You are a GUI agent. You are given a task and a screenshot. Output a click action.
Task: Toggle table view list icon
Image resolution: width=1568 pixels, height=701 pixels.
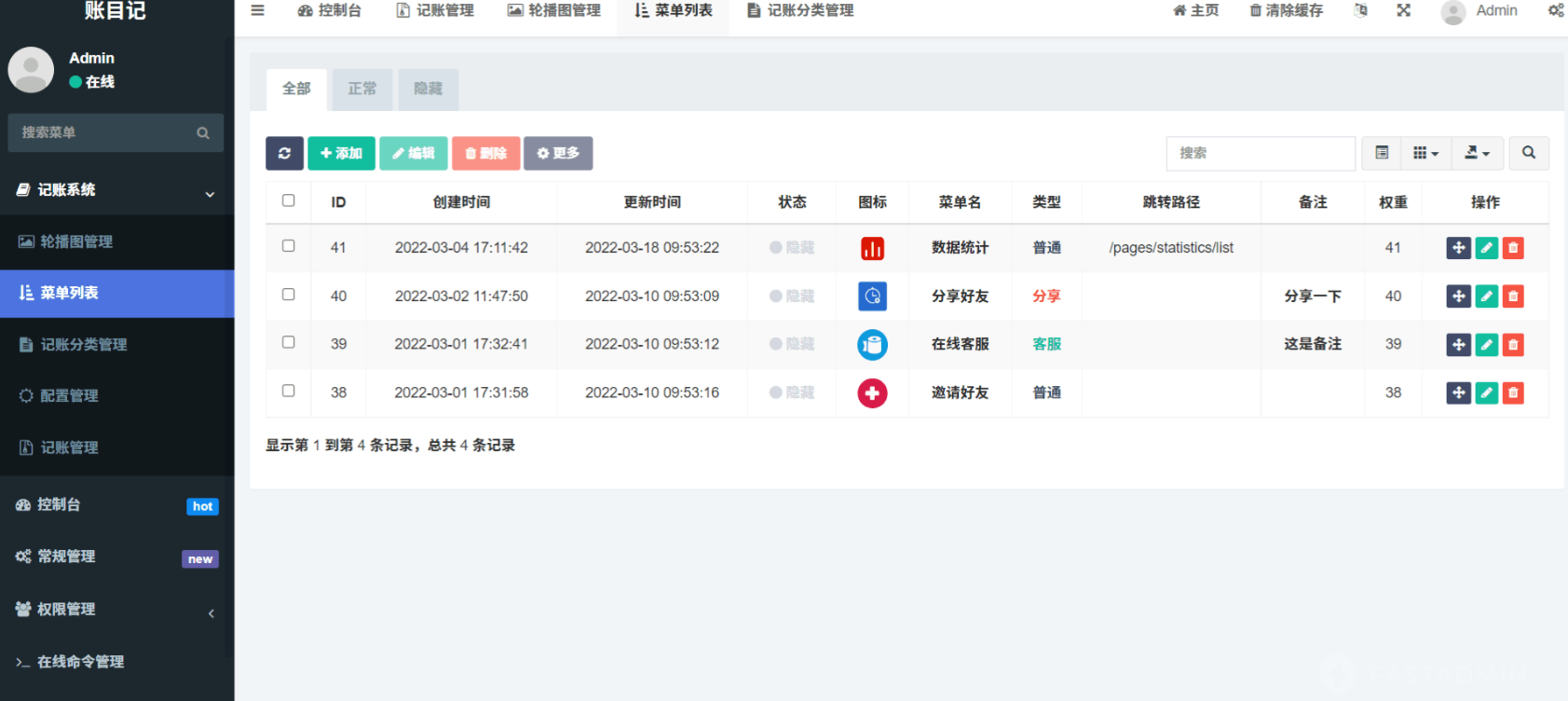pos(1382,153)
